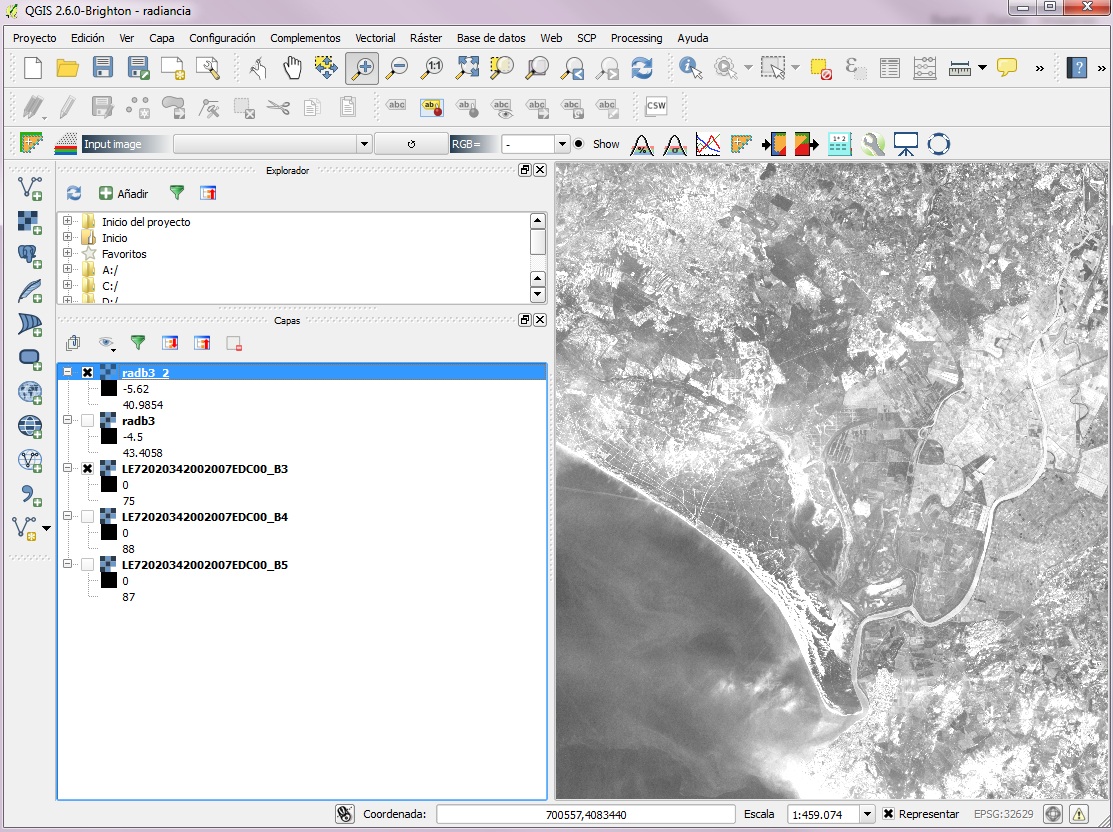Open the Escala scale dropdown
This screenshot has height=832, width=1113.
(867, 814)
